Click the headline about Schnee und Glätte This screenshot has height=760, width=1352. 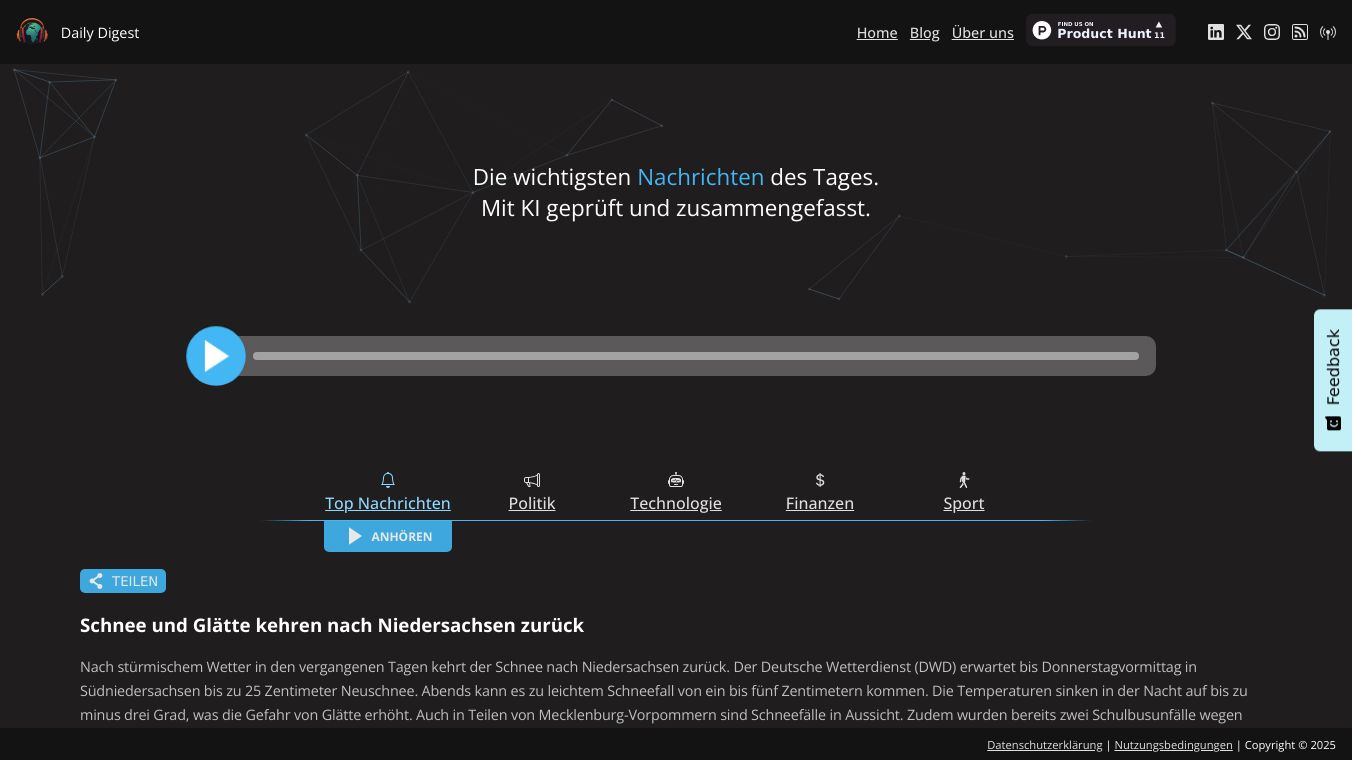click(x=332, y=625)
